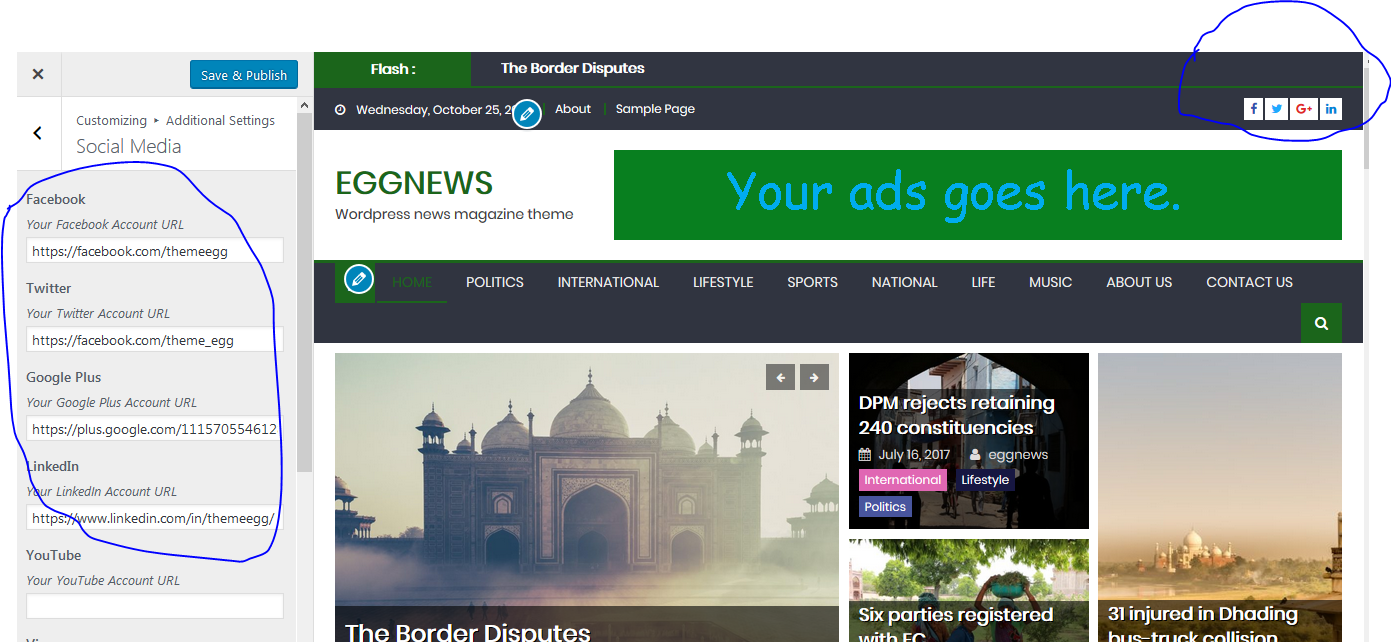Open the Sample Page link

tap(655, 109)
